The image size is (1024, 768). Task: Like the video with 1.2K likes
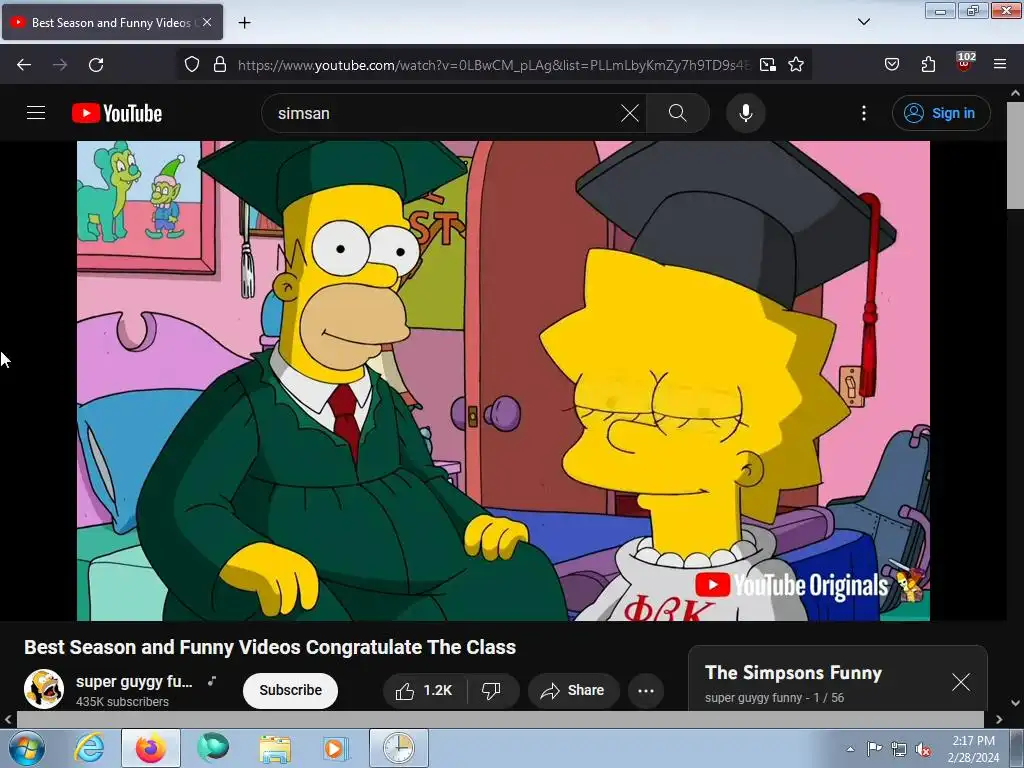point(425,690)
